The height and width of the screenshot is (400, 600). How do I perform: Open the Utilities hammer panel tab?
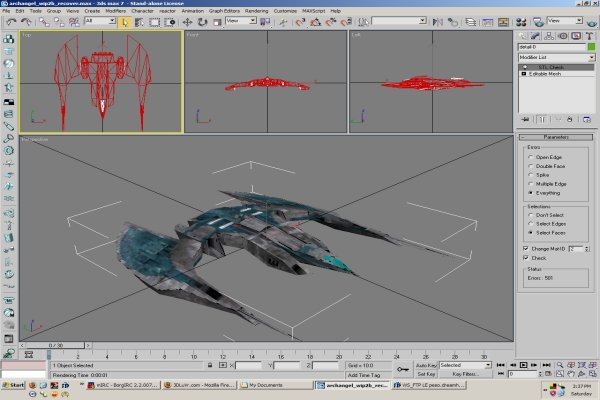pos(589,36)
